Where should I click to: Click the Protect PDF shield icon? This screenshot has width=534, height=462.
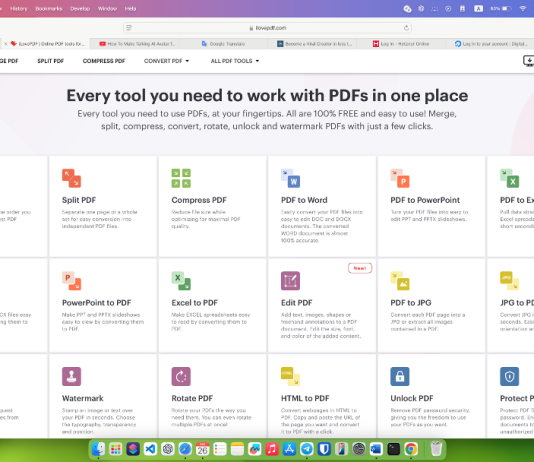click(x=509, y=376)
